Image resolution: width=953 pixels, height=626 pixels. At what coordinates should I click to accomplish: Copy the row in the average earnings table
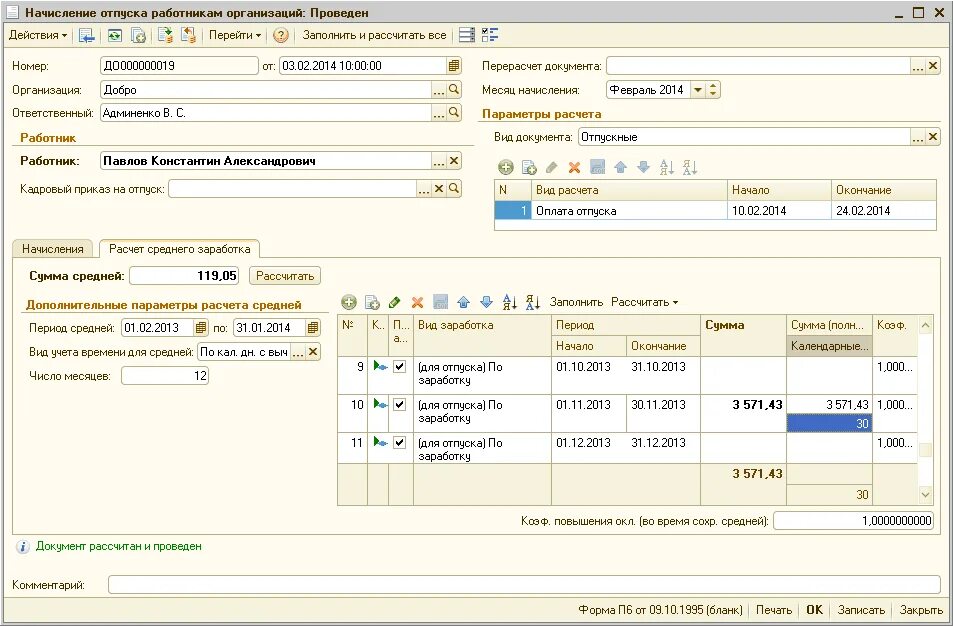[x=372, y=302]
